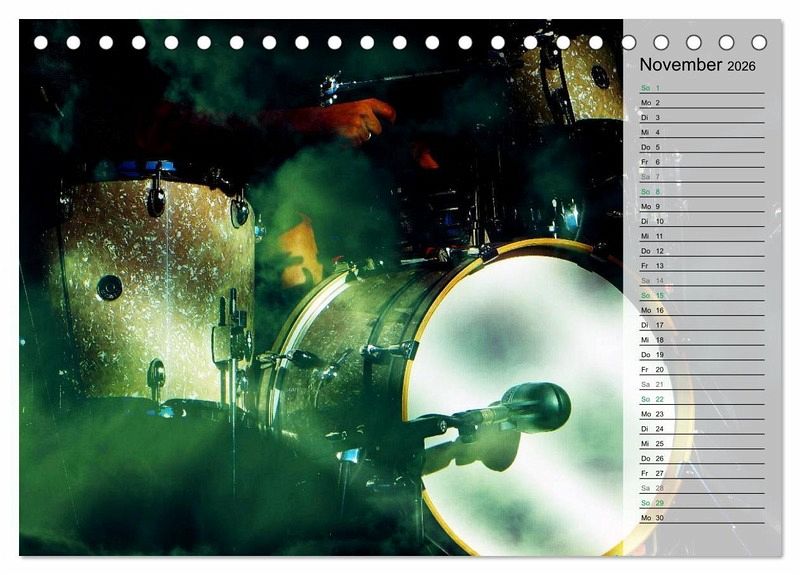The width and height of the screenshot is (800, 575).
Task: Click the last binding hole at top right
Action: pos(759,42)
